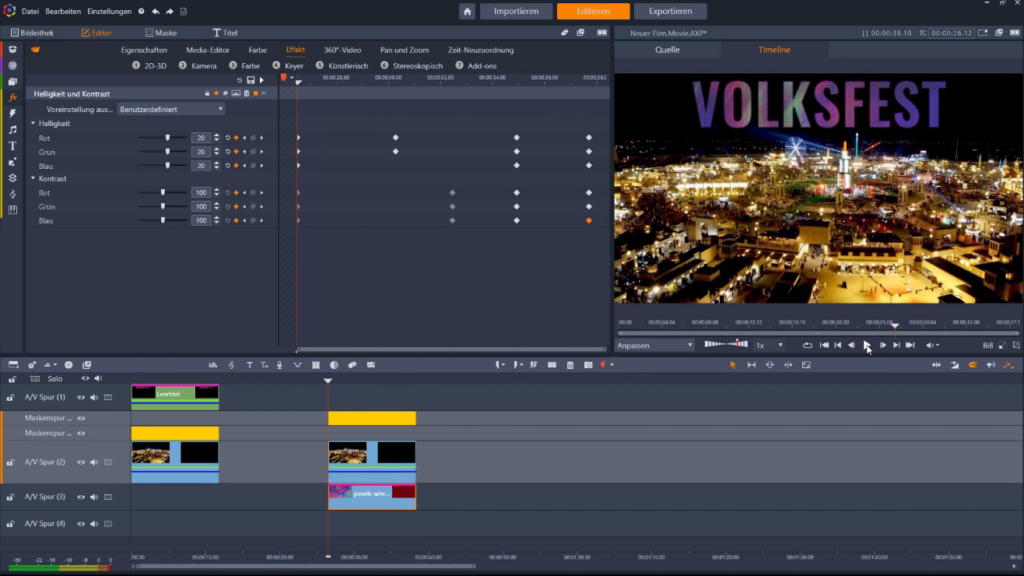Screen dimensions: 1024x576
Task: Toggle keyframe for Helligkeit Rot
Action: pyautogui.click(x=236, y=138)
